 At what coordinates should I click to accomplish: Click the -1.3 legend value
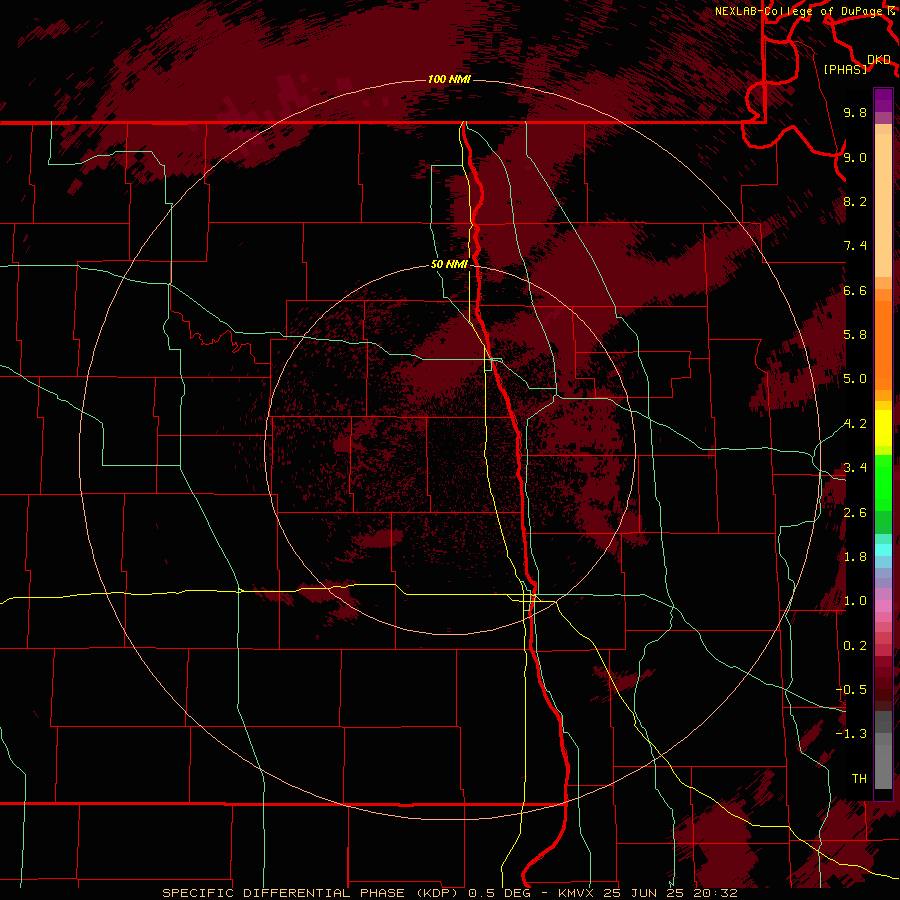click(851, 734)
